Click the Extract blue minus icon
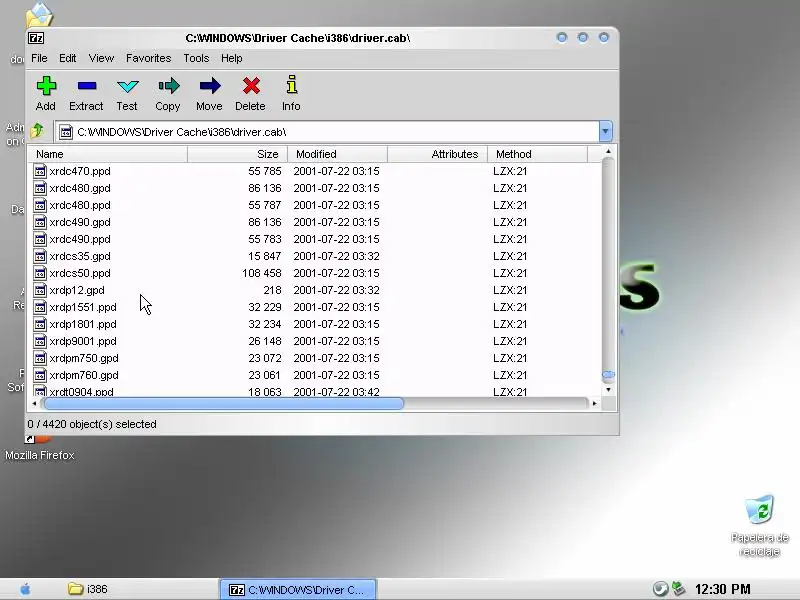 (87, 86)
